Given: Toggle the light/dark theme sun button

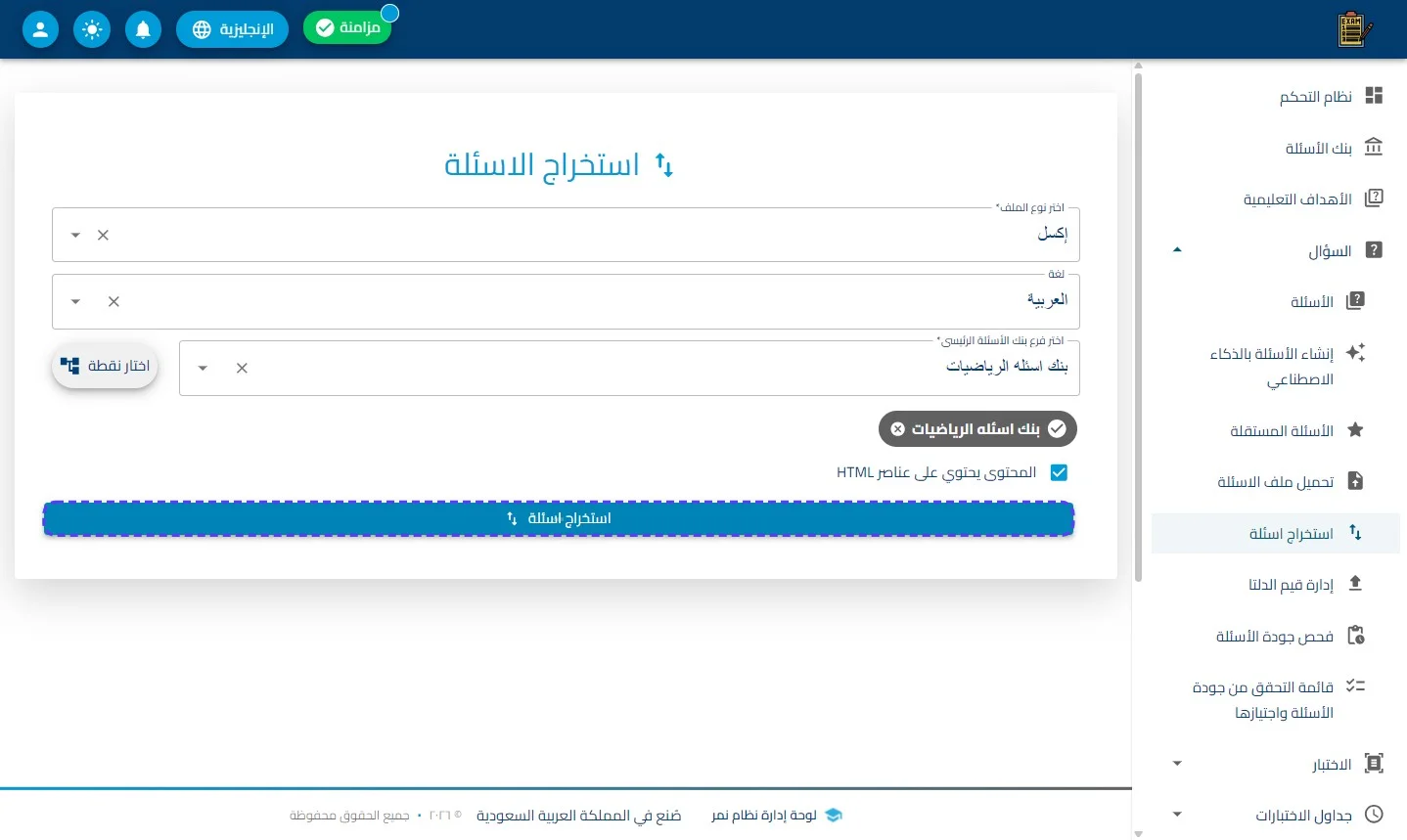Looking at the screenshot, I should [92, 29].
